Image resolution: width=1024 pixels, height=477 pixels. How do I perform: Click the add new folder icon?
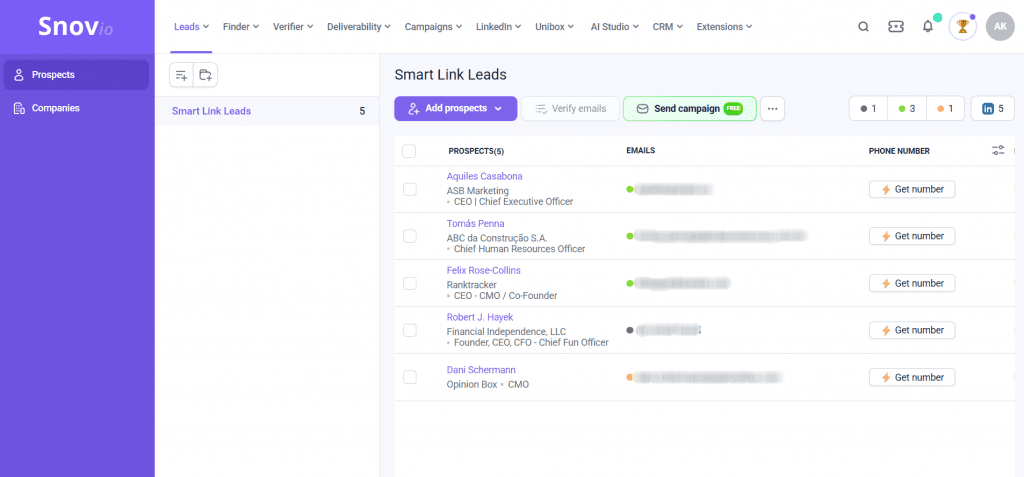click(206, 75)
